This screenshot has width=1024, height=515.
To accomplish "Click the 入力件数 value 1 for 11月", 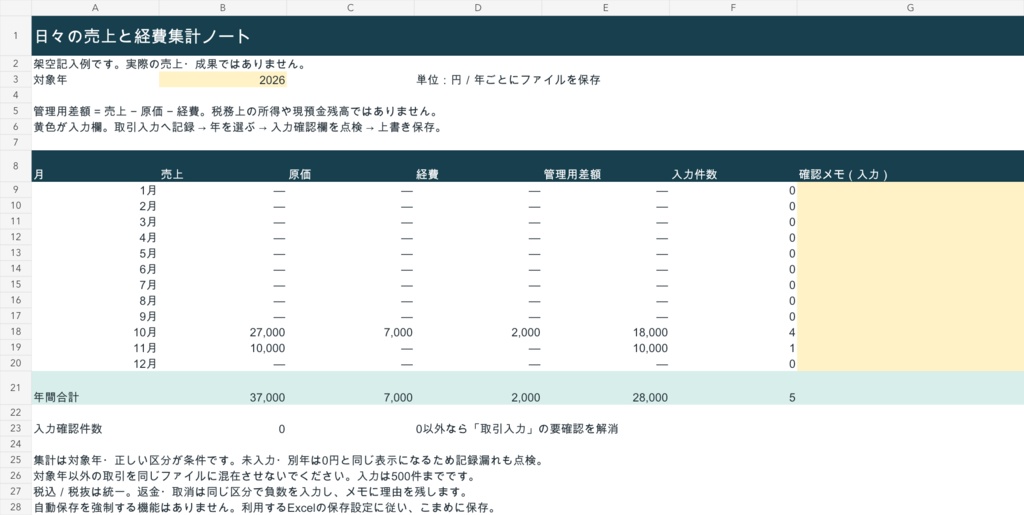I will click(733, 348).
